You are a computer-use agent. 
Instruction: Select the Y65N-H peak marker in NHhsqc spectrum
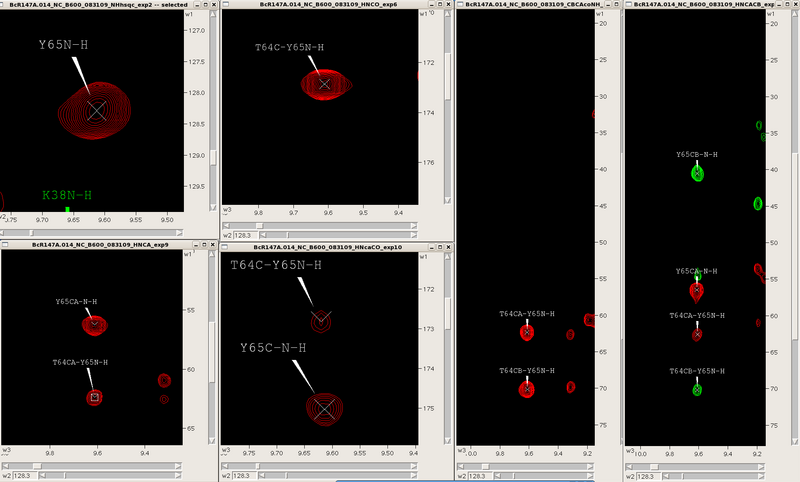point(95,110)
